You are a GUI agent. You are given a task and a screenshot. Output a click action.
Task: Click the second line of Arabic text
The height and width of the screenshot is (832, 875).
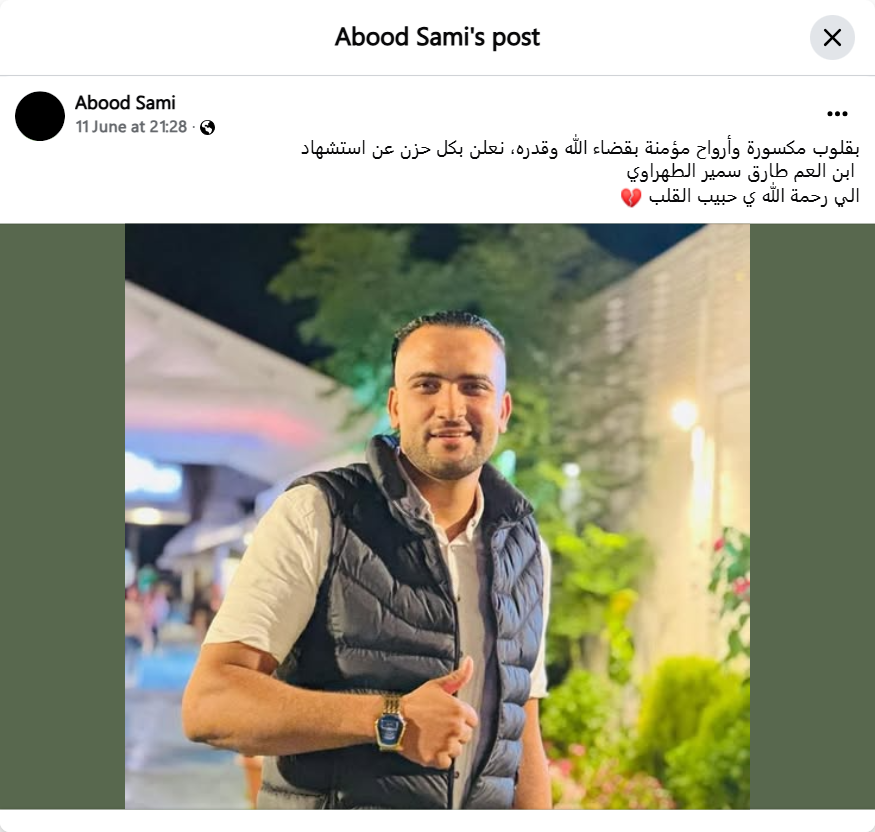click(x=741, y=172)
